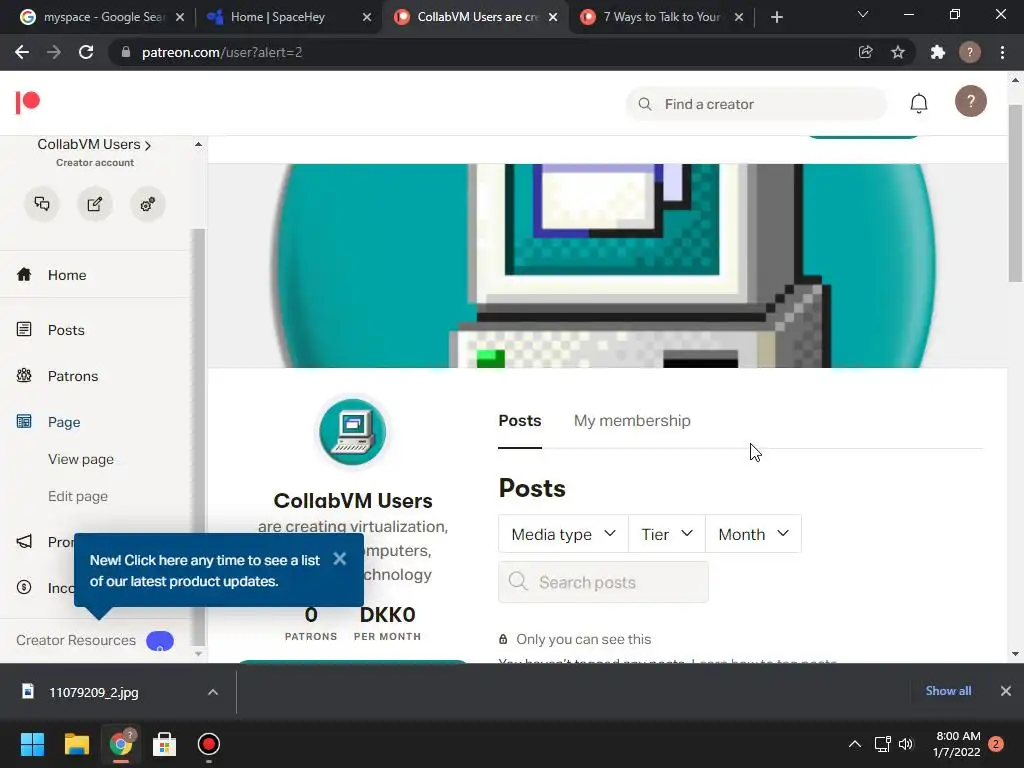Open the Chrome three-dot menu
The image size is (1024, 768).
pos(1002,52)
